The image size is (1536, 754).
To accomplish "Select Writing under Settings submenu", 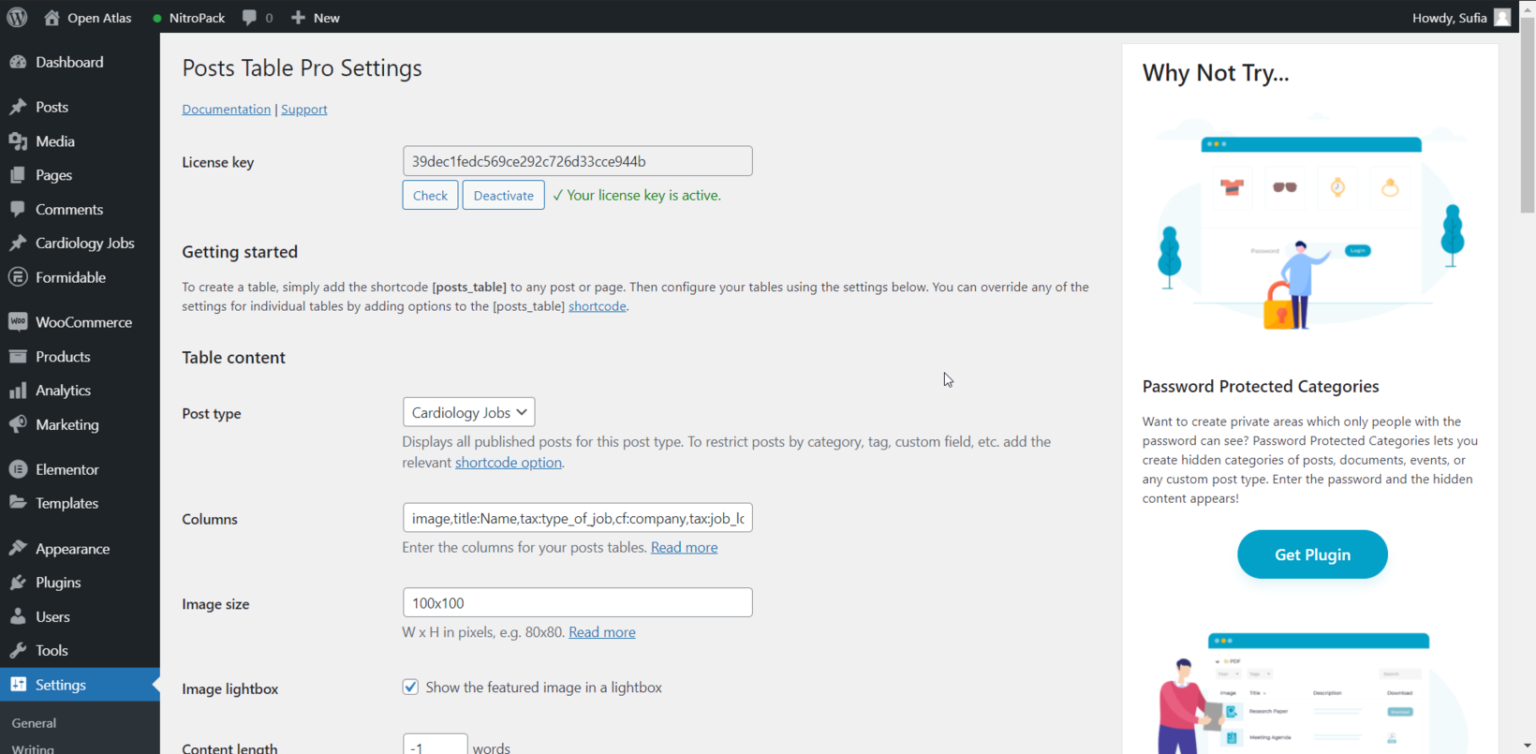I will pos(31,748).
